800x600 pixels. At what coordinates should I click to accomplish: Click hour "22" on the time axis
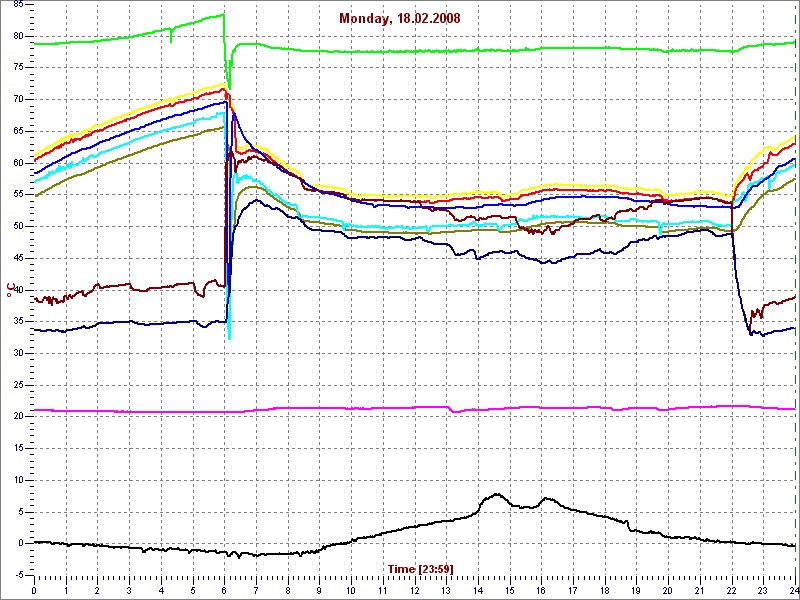click(x=732, y=589)
